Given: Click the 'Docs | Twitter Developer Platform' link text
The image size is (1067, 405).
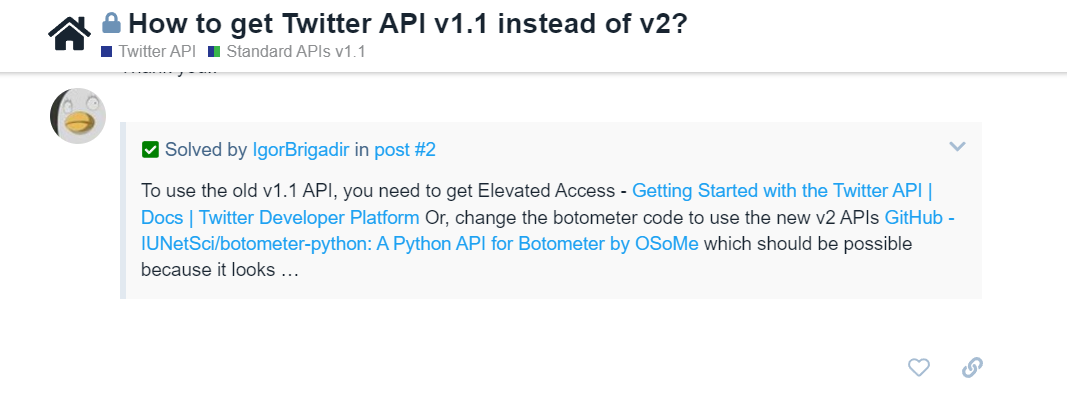Looking at the screenshot, I should click(x=281, y=217).
